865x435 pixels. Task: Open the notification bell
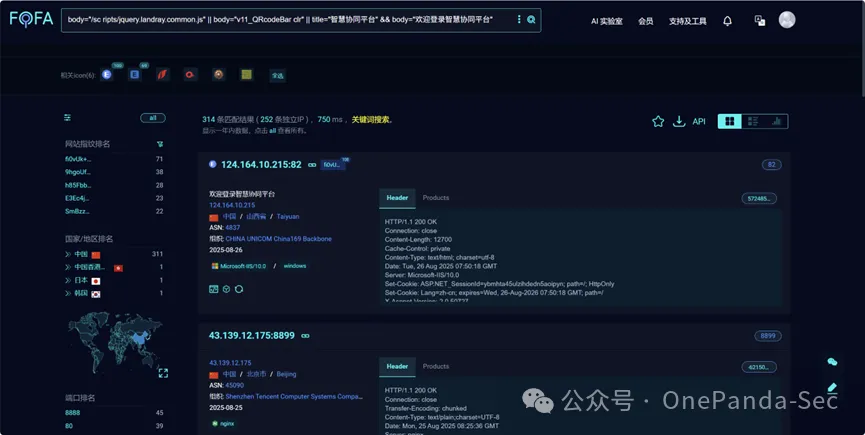[727, 20]
